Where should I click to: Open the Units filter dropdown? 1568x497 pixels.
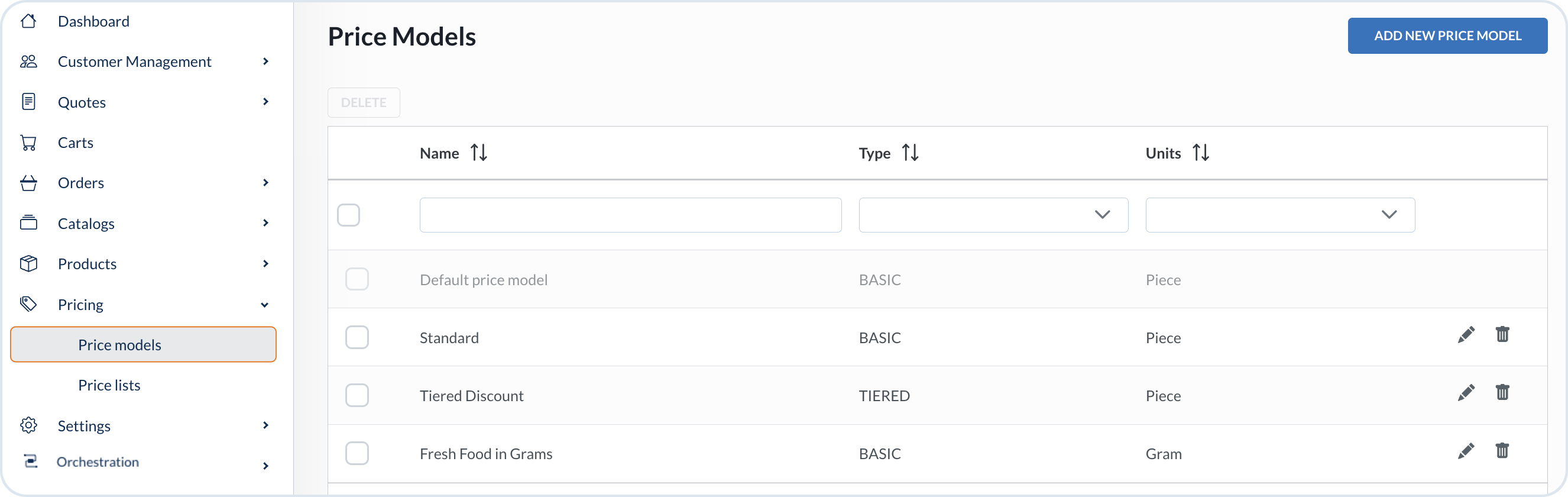(x=1279, y=215)
